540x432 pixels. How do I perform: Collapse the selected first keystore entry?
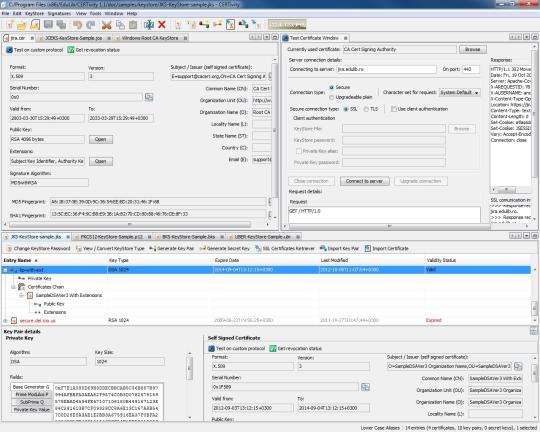point(6,270)
